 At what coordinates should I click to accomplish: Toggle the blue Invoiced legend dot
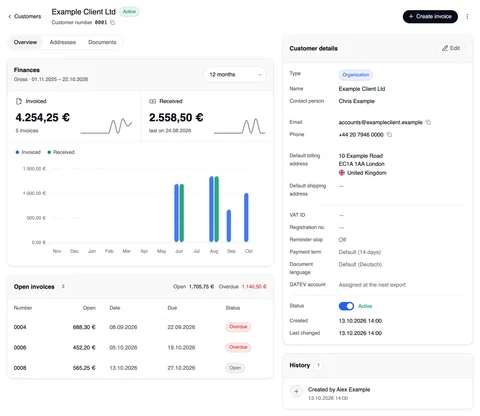(17, 152)
